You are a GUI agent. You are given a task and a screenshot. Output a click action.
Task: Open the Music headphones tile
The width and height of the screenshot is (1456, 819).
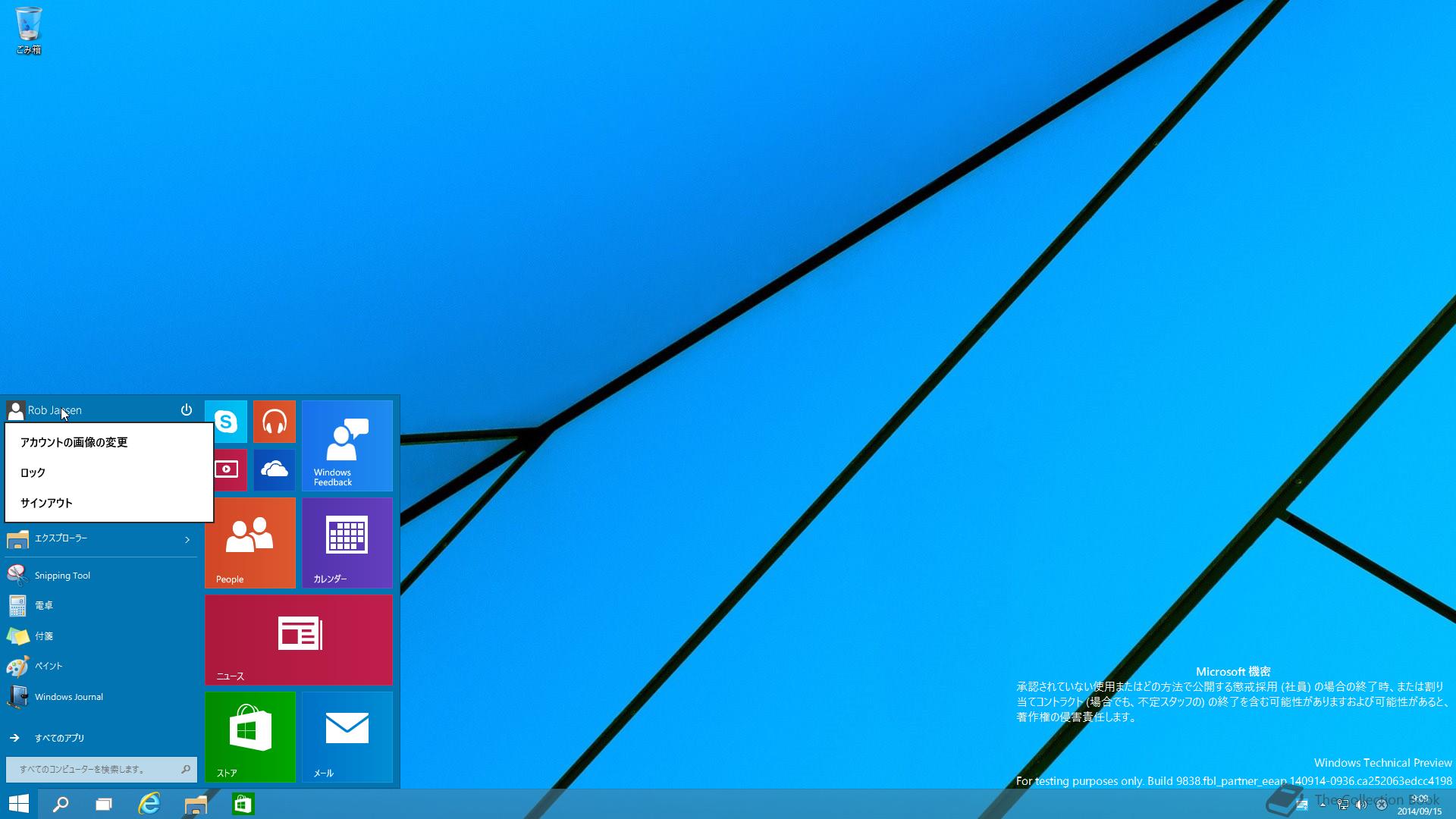click(x=275, y=422)
